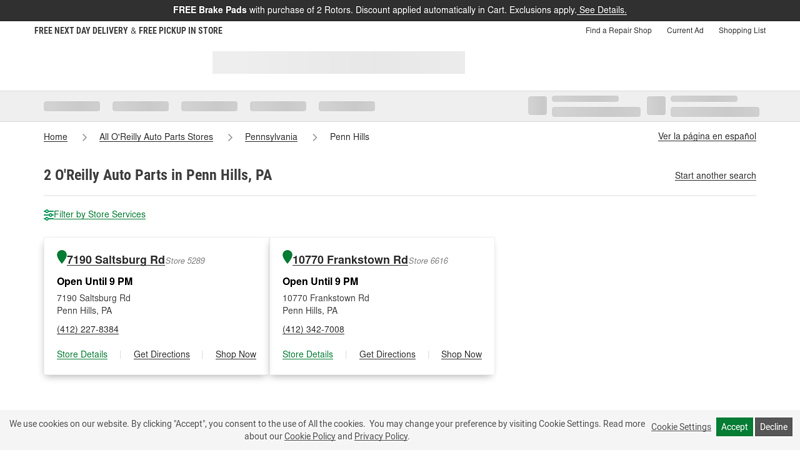Open the 7190 Saltsburg Rd store title
Screen dimensions: 800x450
pos(115,260)
